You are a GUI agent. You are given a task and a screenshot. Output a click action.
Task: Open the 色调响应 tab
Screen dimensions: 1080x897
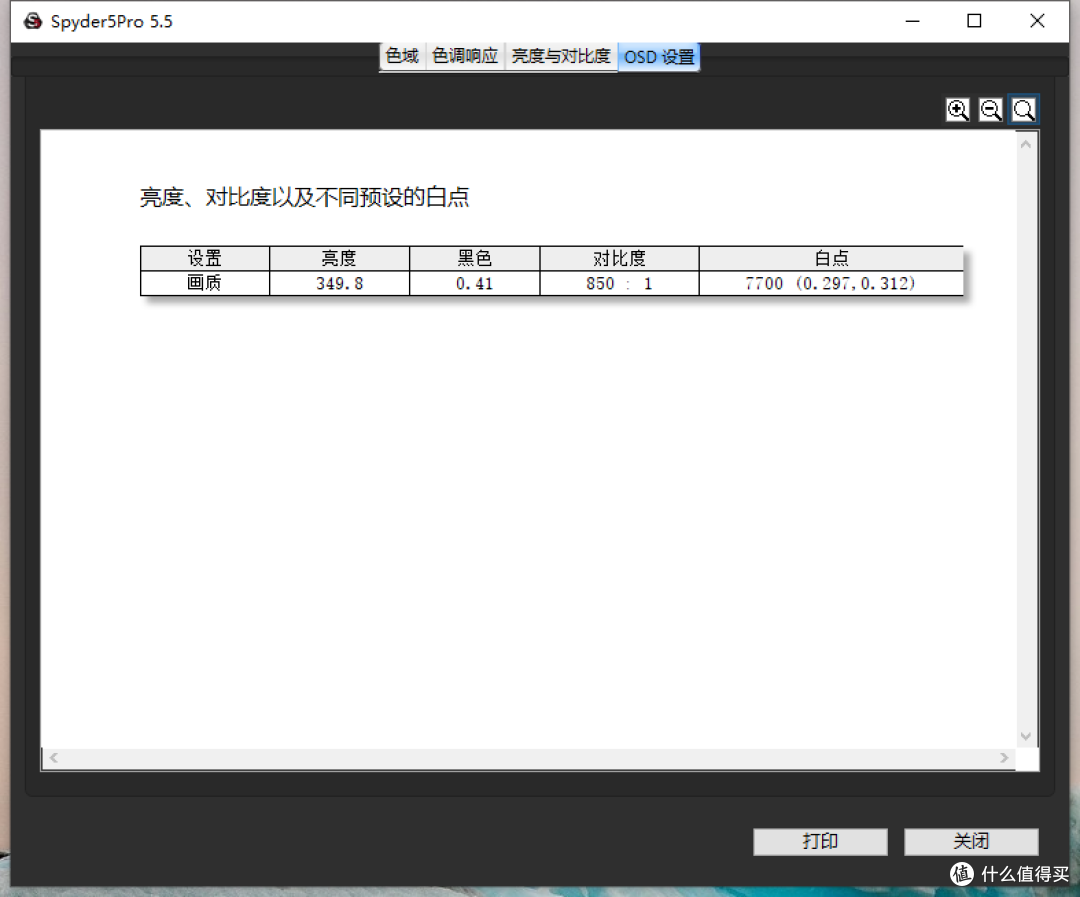tap(465, 56)
